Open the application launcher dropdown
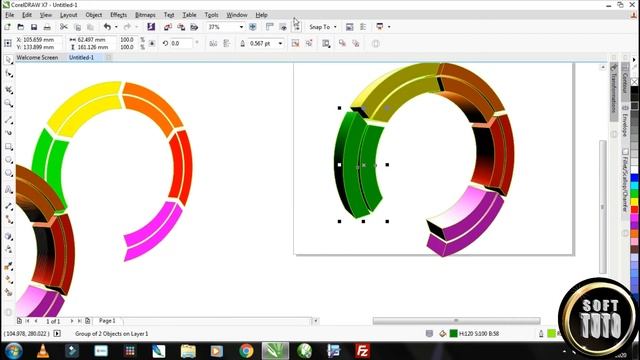The height and width of the screenshot is (360, 640). pos(389,27)
